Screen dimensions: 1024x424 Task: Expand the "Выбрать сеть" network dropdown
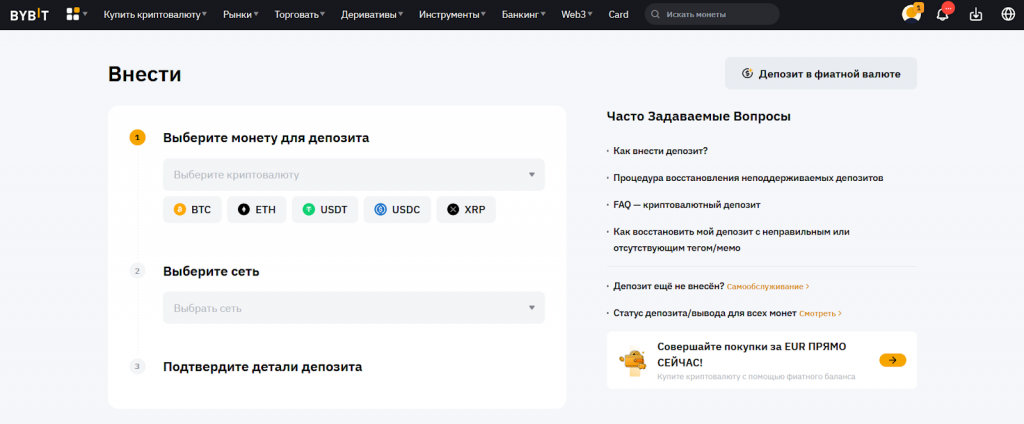(353, 308)
